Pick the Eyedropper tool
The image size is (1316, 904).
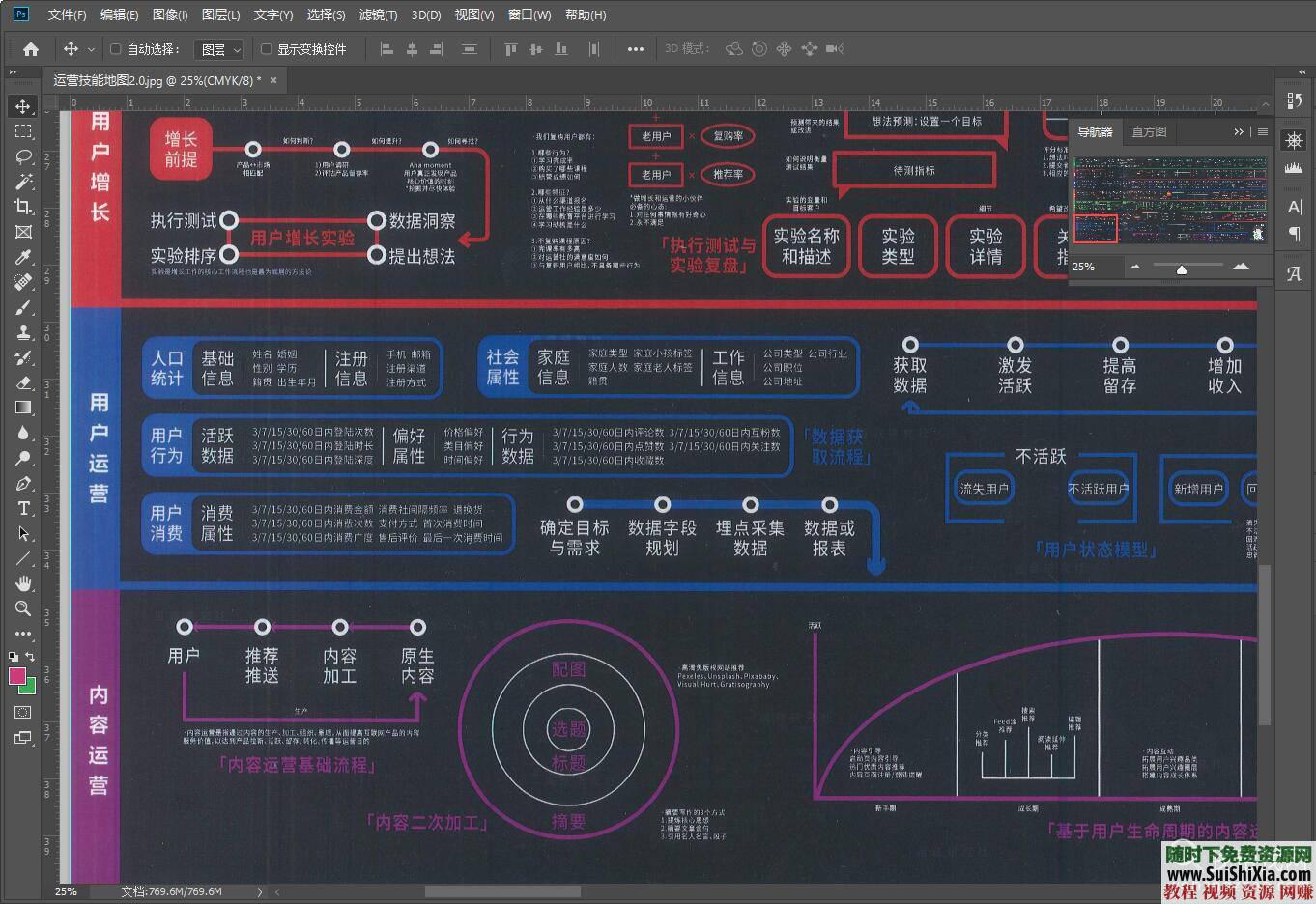(23, 257)
